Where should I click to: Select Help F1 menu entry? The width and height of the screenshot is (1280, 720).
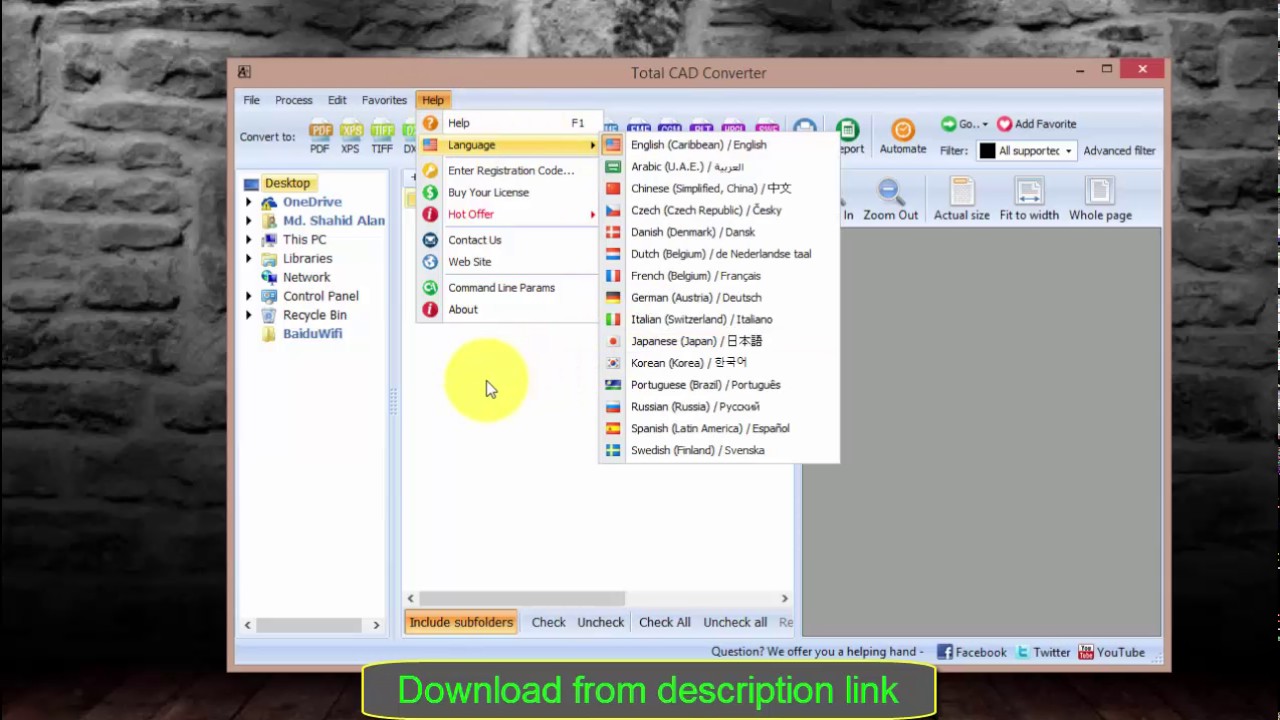click(x=508, y=123)
